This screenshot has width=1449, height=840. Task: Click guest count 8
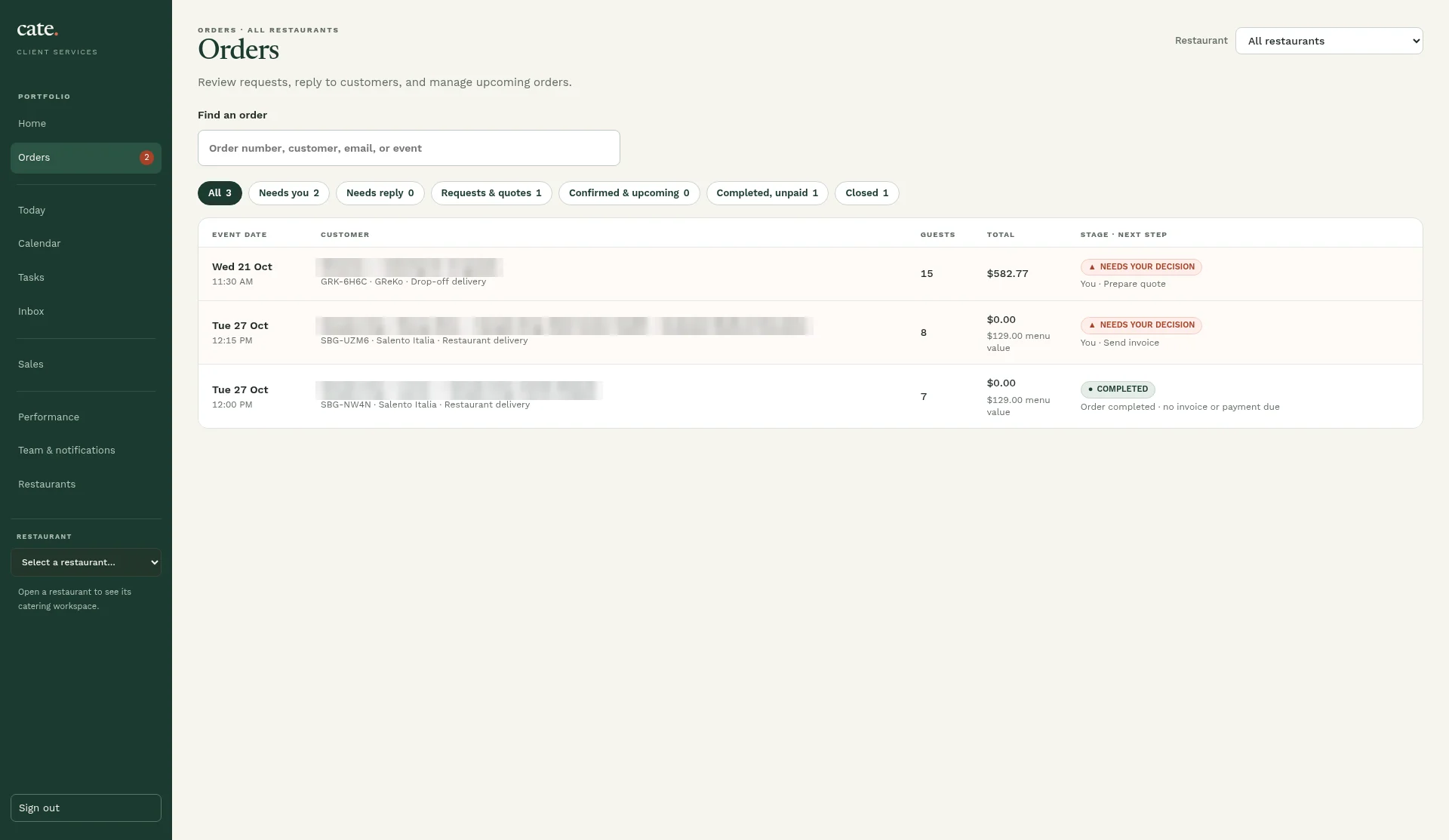[924, 333]
